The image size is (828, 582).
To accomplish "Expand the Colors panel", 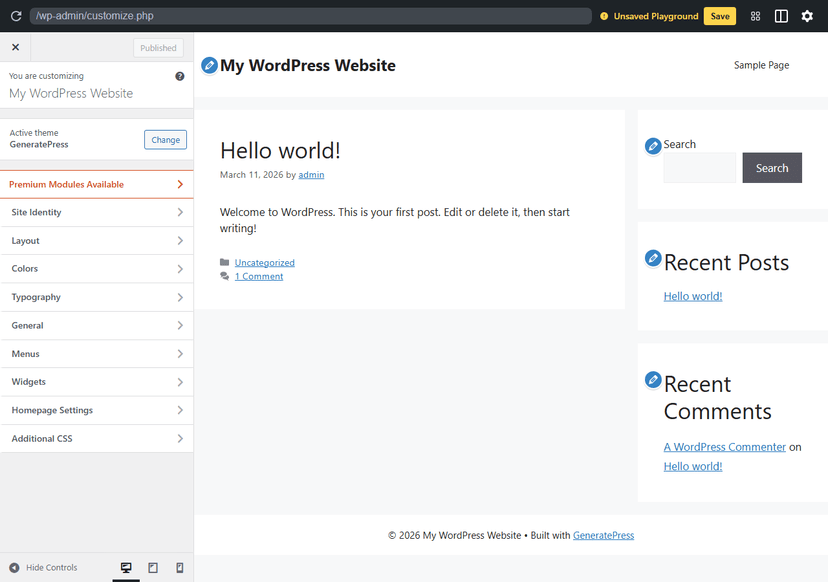I will (x=97, y=268).
